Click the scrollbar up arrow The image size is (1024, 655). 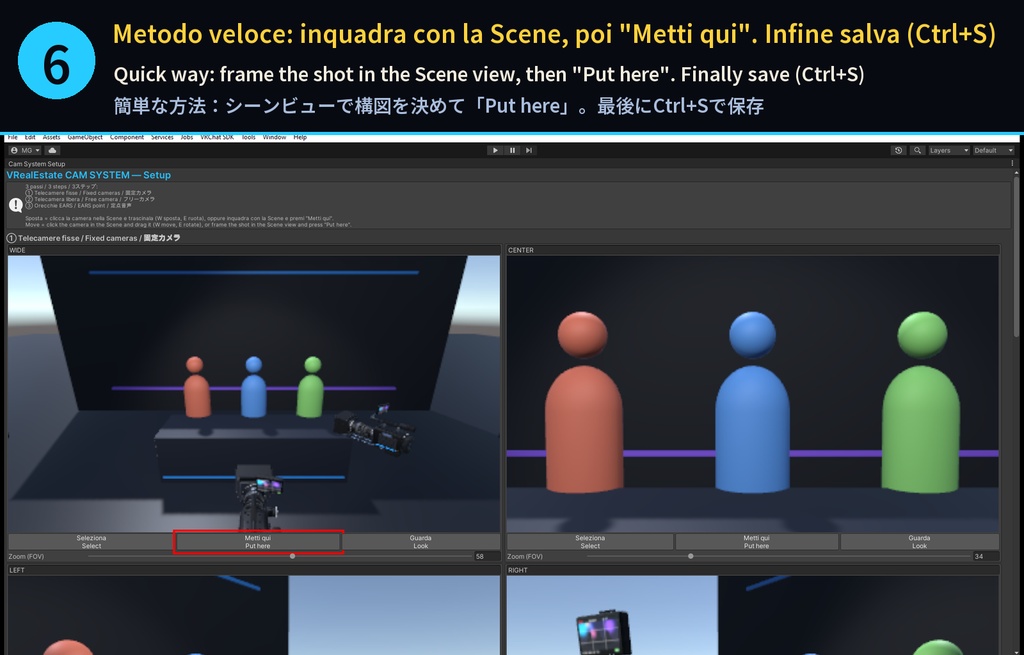[x=1016, y=173]
